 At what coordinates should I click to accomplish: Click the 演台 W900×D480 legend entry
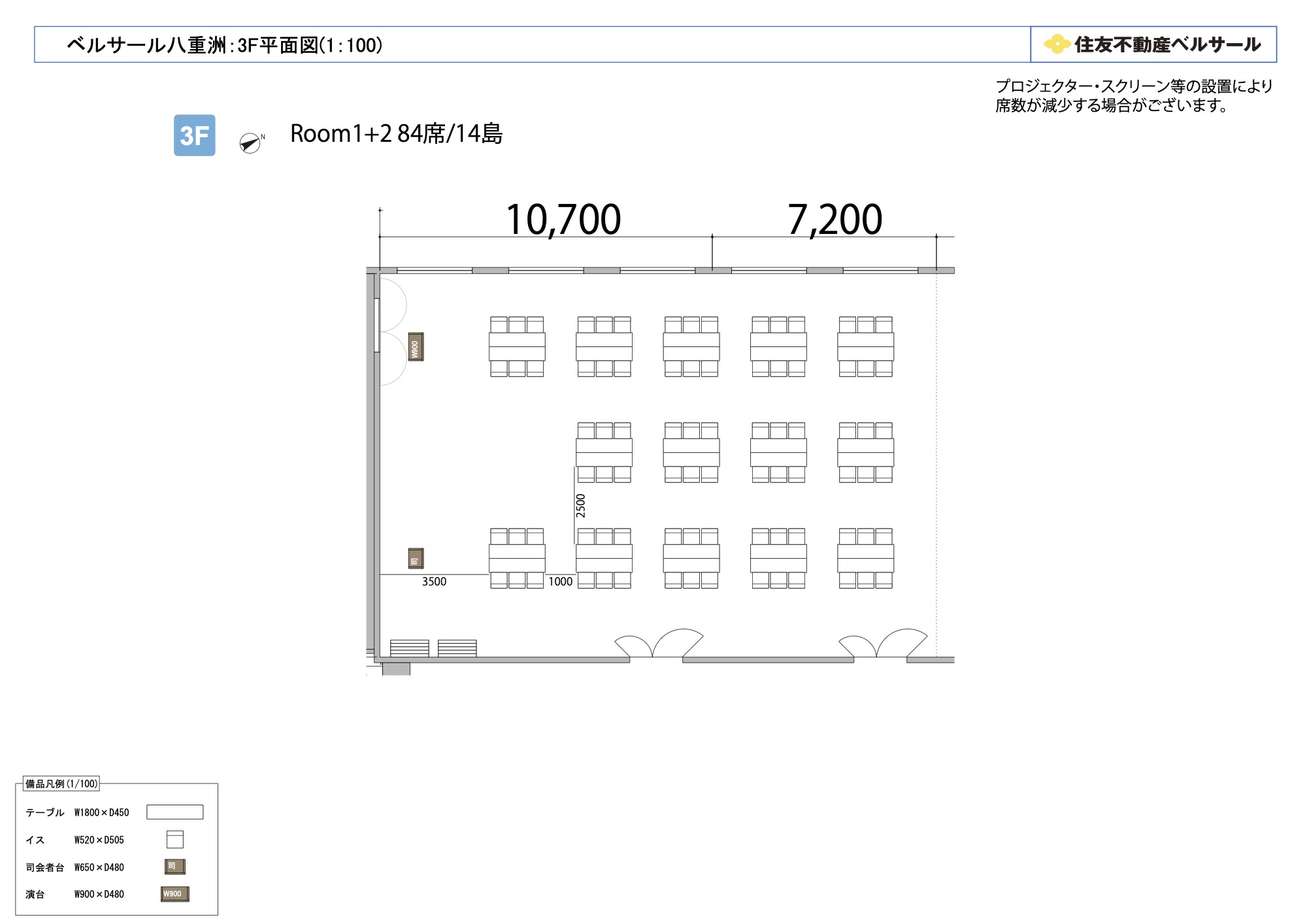click(x=74, y=894)
